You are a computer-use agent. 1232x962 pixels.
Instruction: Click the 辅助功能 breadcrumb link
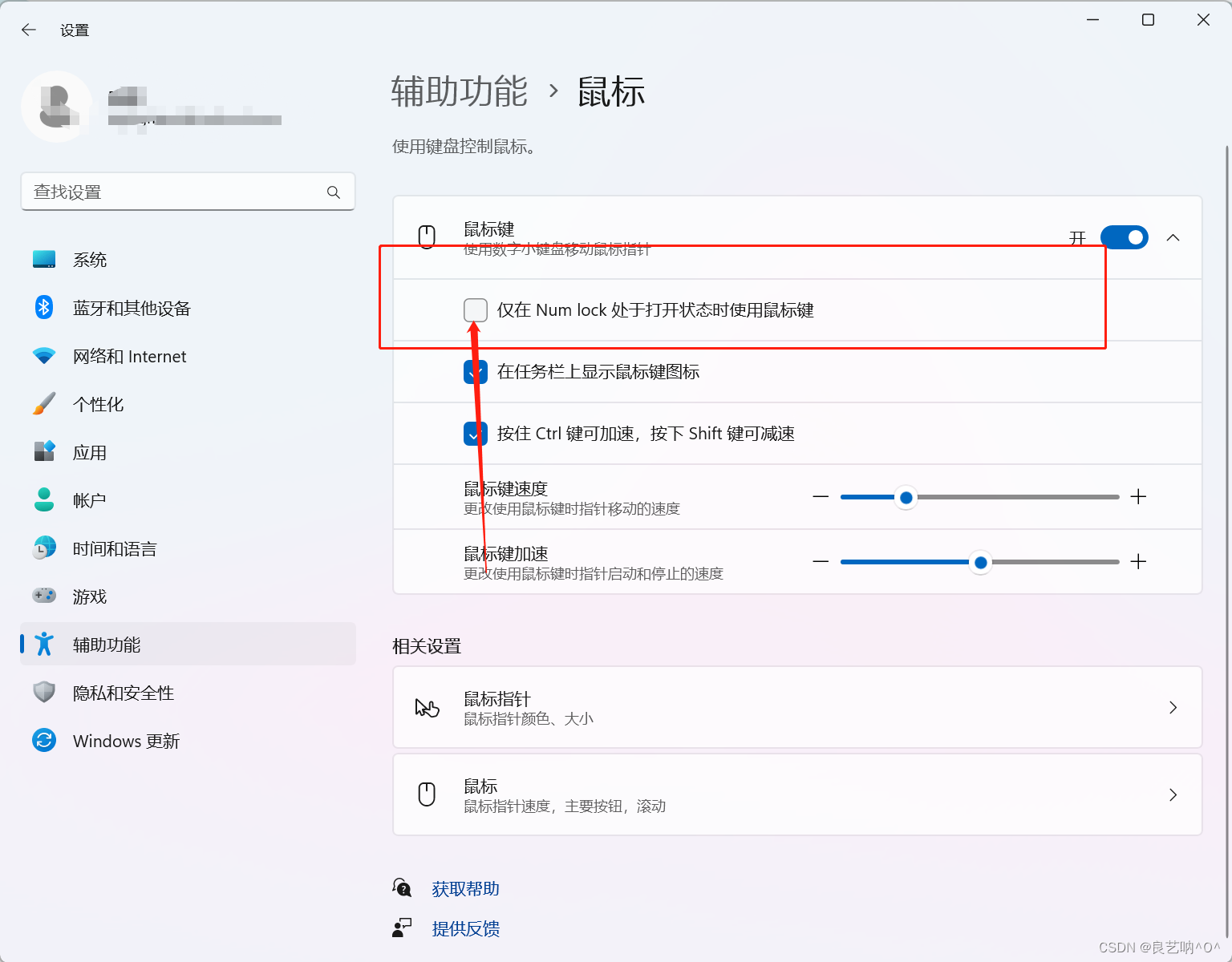[460, 91]
